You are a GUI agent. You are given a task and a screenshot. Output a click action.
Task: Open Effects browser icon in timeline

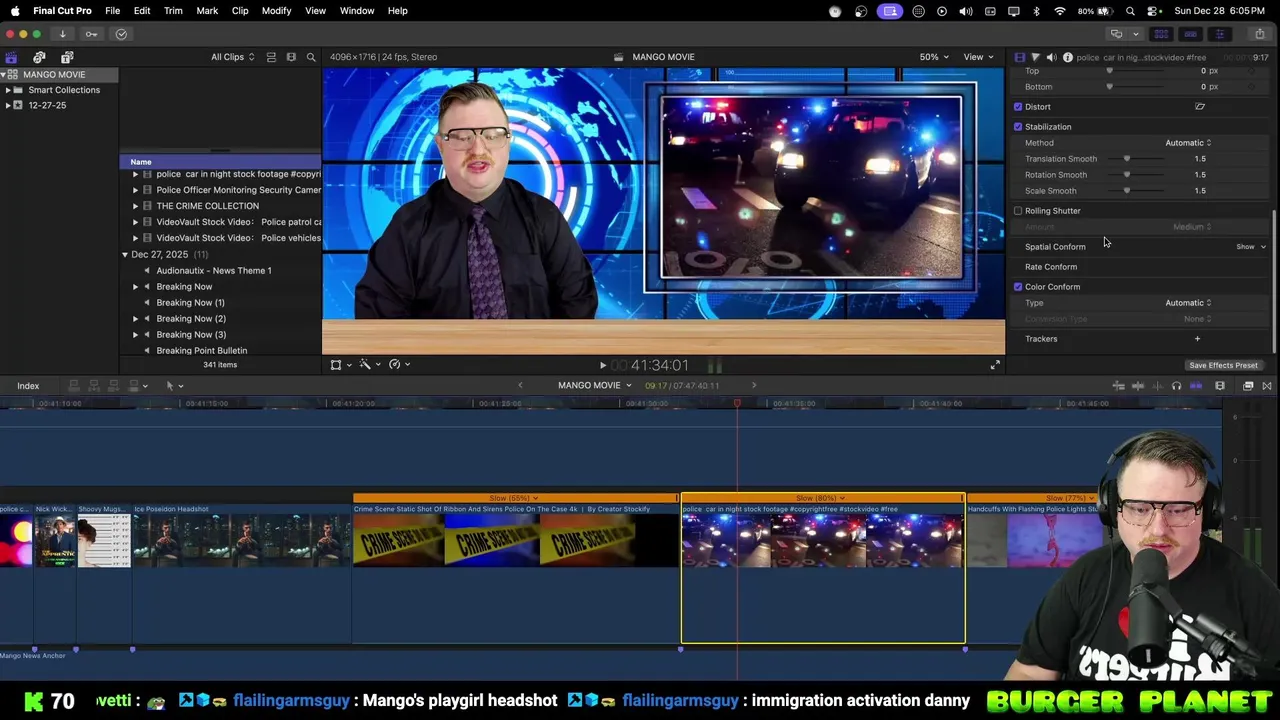tap(1248, 386)
